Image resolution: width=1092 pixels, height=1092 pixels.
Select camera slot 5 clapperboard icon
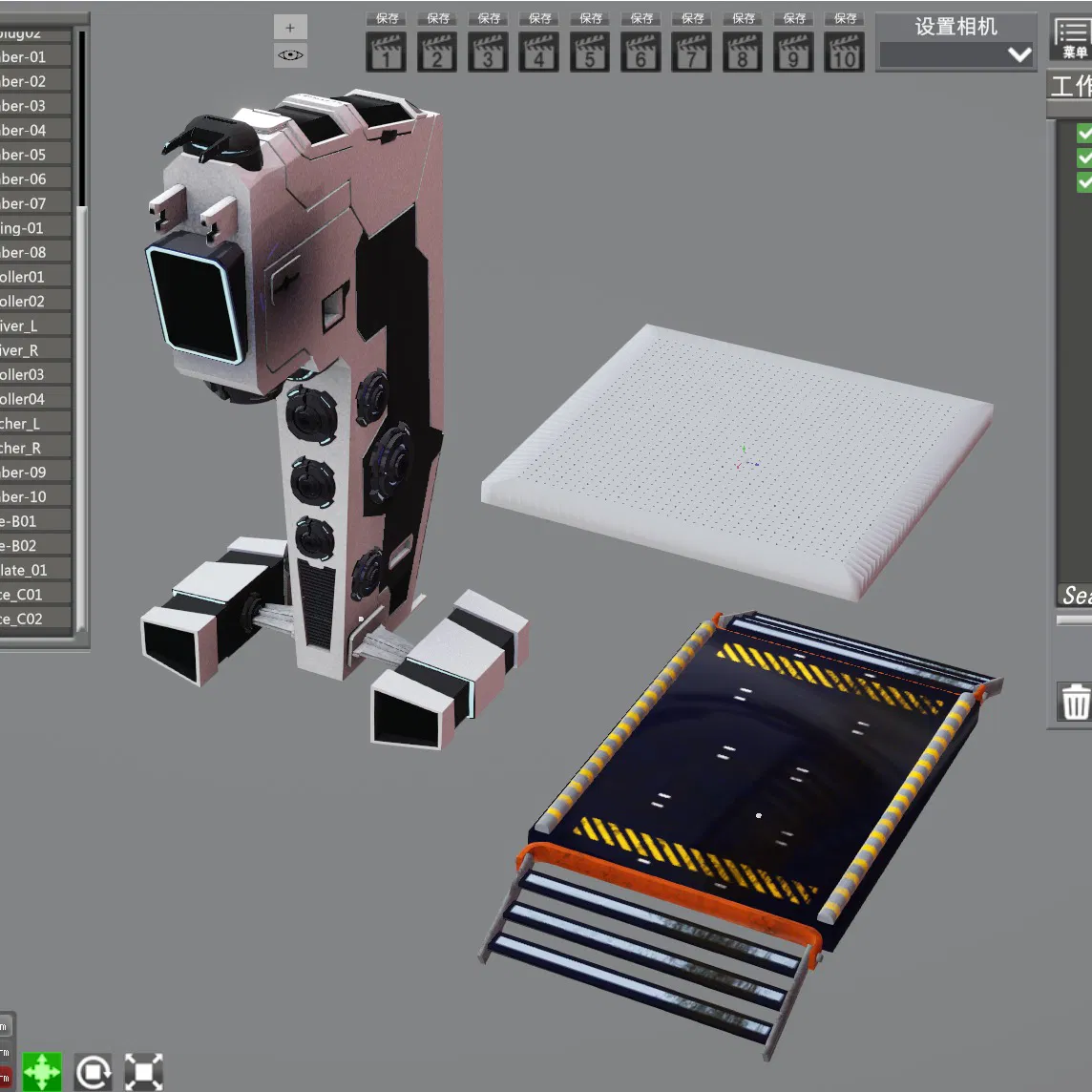589,52
